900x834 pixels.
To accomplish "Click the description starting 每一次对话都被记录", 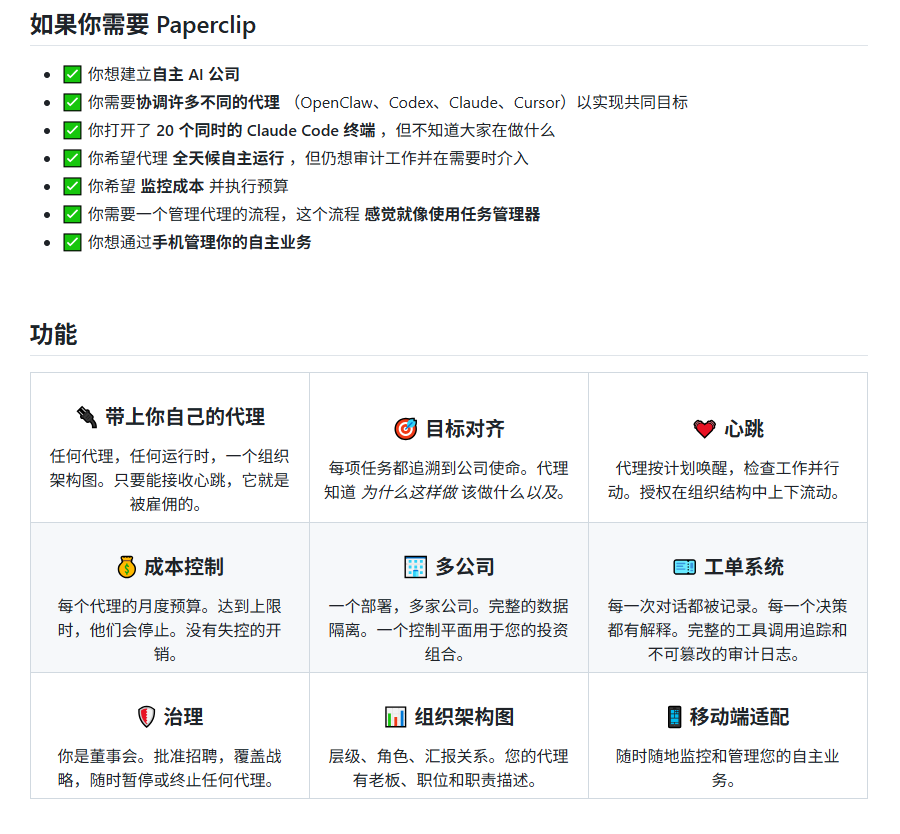I will click(x=727, y=630).
